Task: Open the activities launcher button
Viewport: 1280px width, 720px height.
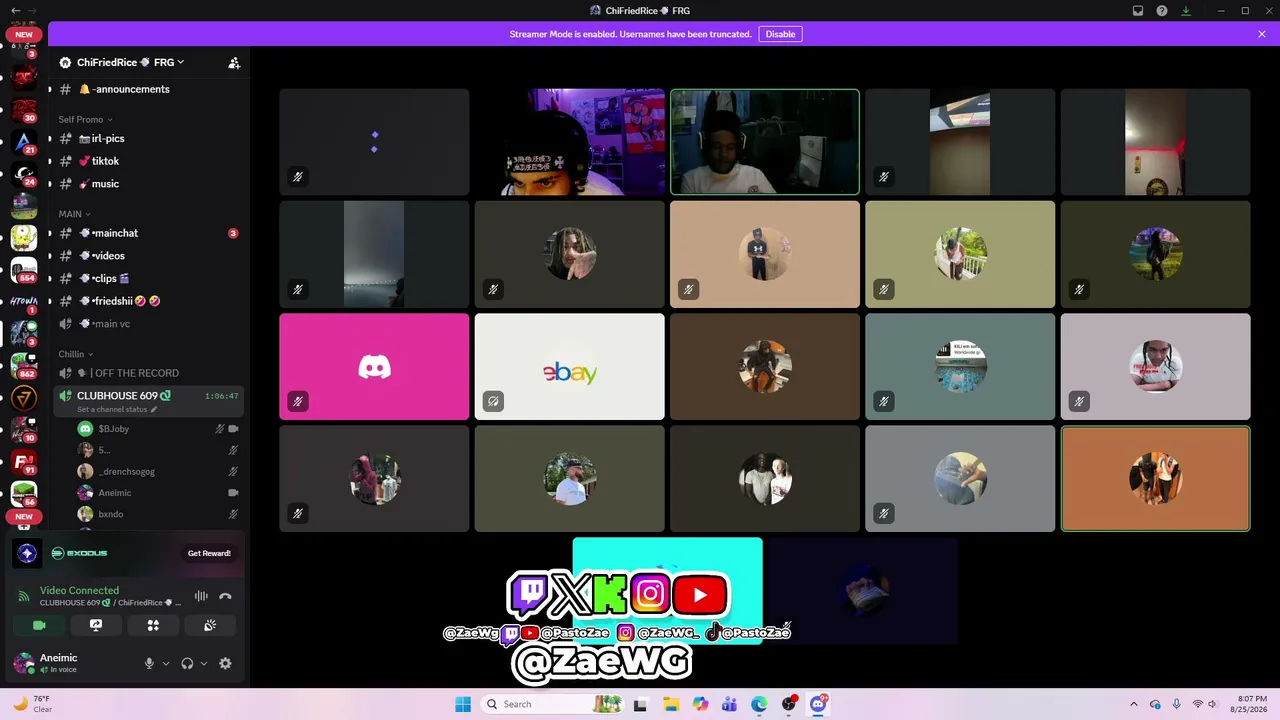Action: coord(153,625)
